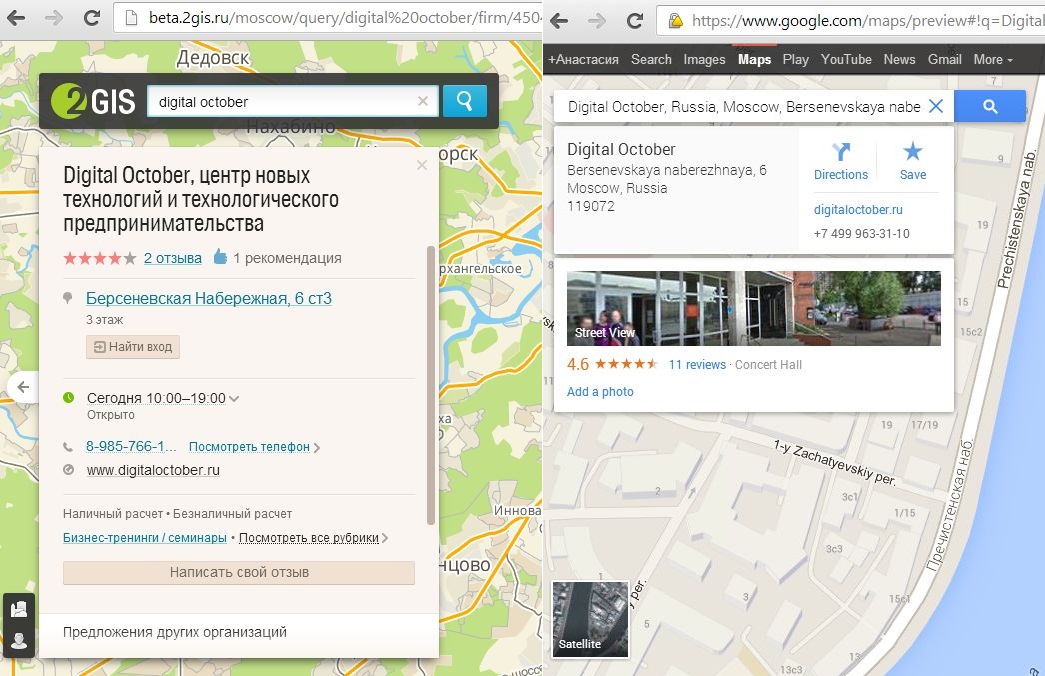1045x676 pixels.
Task: Click the 2GIS logo
Action: coord(93,101)
